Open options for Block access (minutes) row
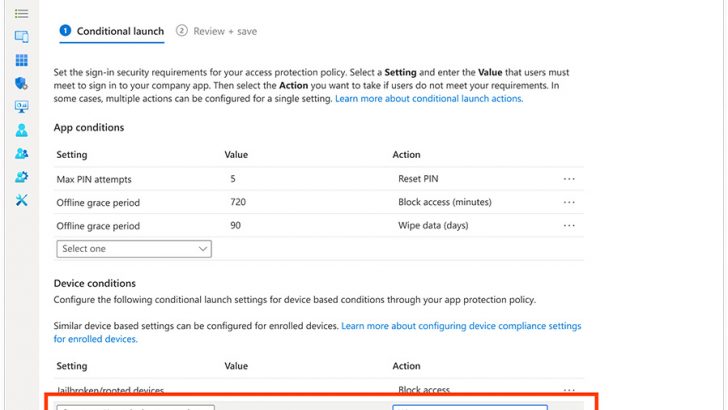Image resolution: width=728 pixels, height=410 pixels. [x=569, y=202]
